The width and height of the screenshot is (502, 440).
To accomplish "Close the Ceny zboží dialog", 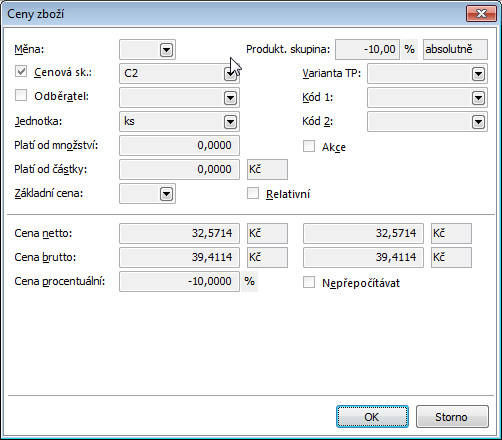I will coord(481,14).
